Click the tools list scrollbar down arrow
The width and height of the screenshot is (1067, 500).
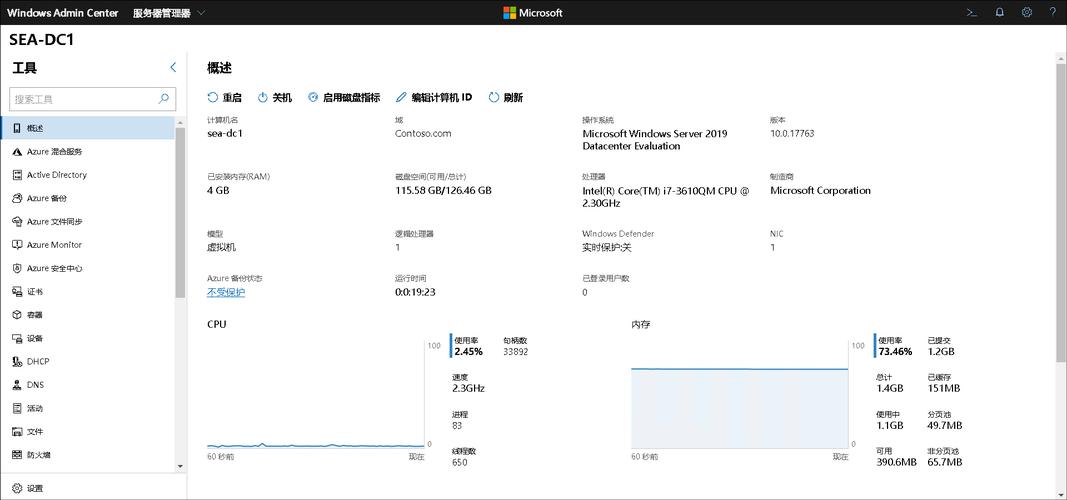point(180,466)
